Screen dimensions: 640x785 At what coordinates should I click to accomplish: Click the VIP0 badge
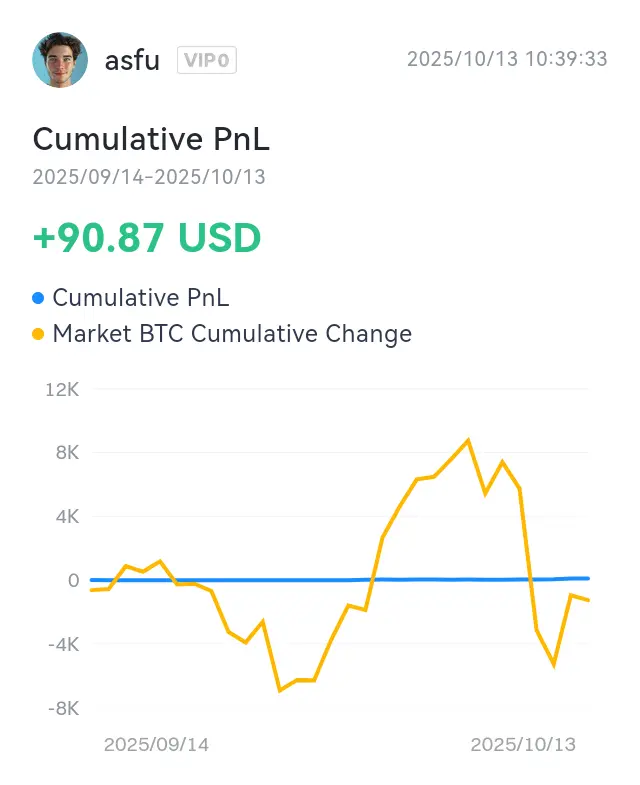tap(207, 60)
